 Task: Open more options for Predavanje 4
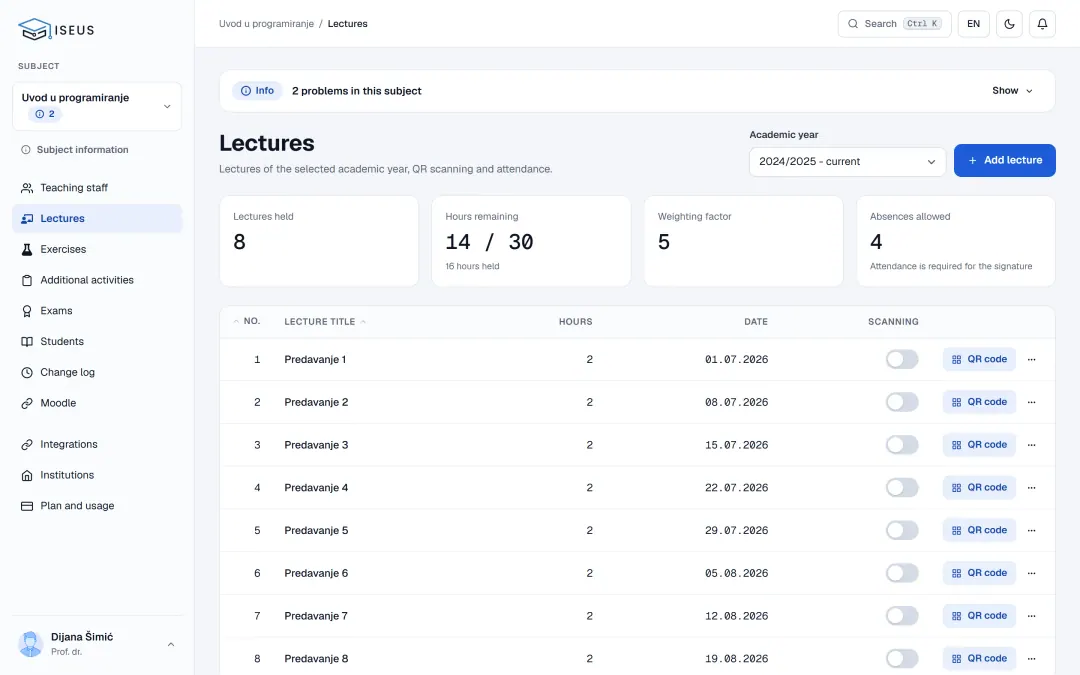coord(1031,488)
